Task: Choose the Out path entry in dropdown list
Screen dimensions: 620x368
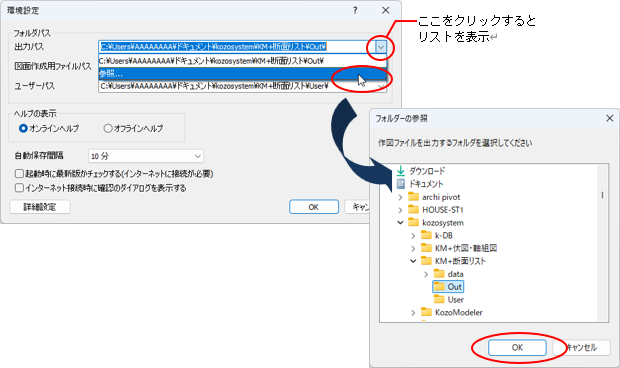Action: (x=242, y=61)
